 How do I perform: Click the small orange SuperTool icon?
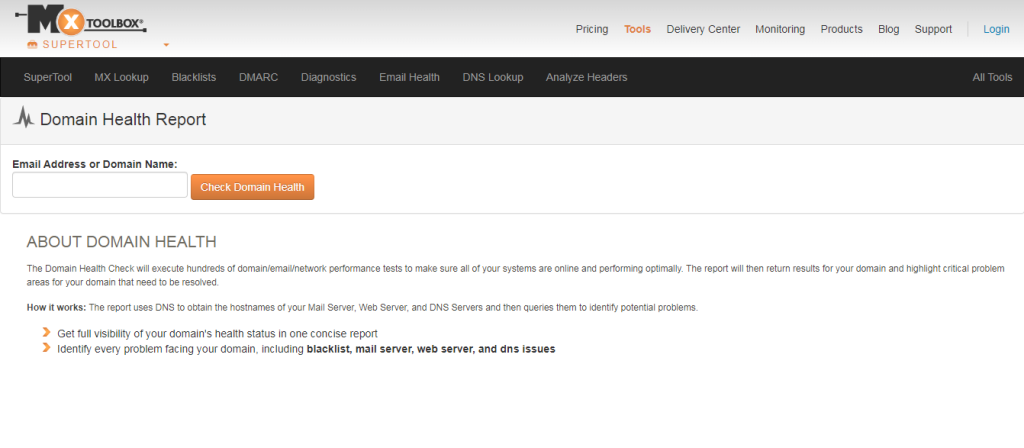tap(32, 45)
